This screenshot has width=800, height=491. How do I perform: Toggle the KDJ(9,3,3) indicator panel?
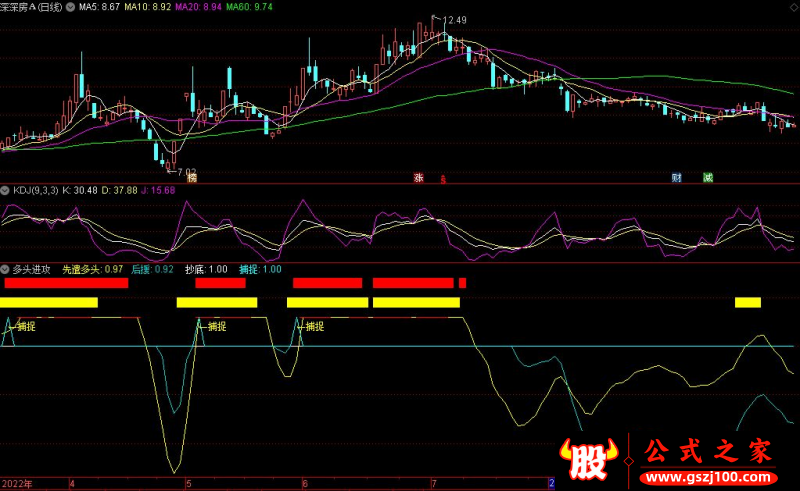[x=5, y=190]
